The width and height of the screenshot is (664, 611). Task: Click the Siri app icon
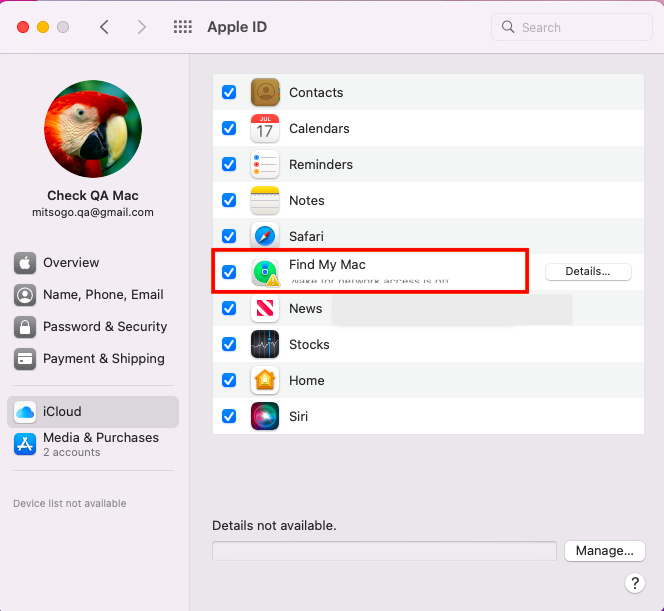point(265,416)
